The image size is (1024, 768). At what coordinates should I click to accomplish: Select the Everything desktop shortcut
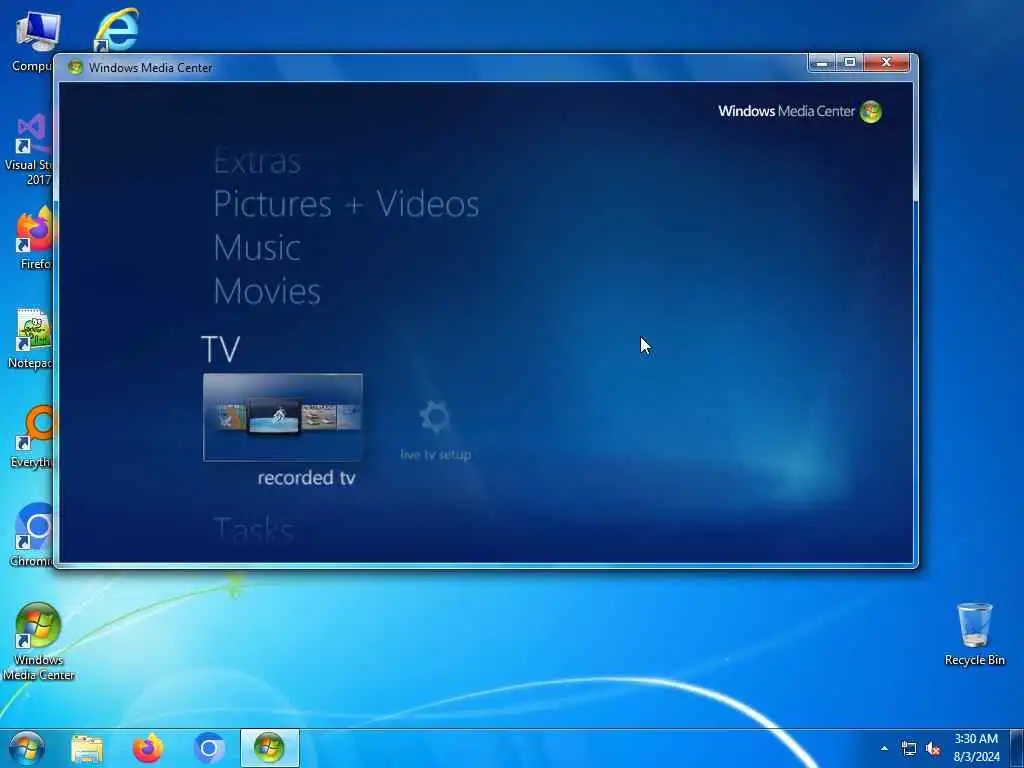pyautogui.click(x=33, y=436)
